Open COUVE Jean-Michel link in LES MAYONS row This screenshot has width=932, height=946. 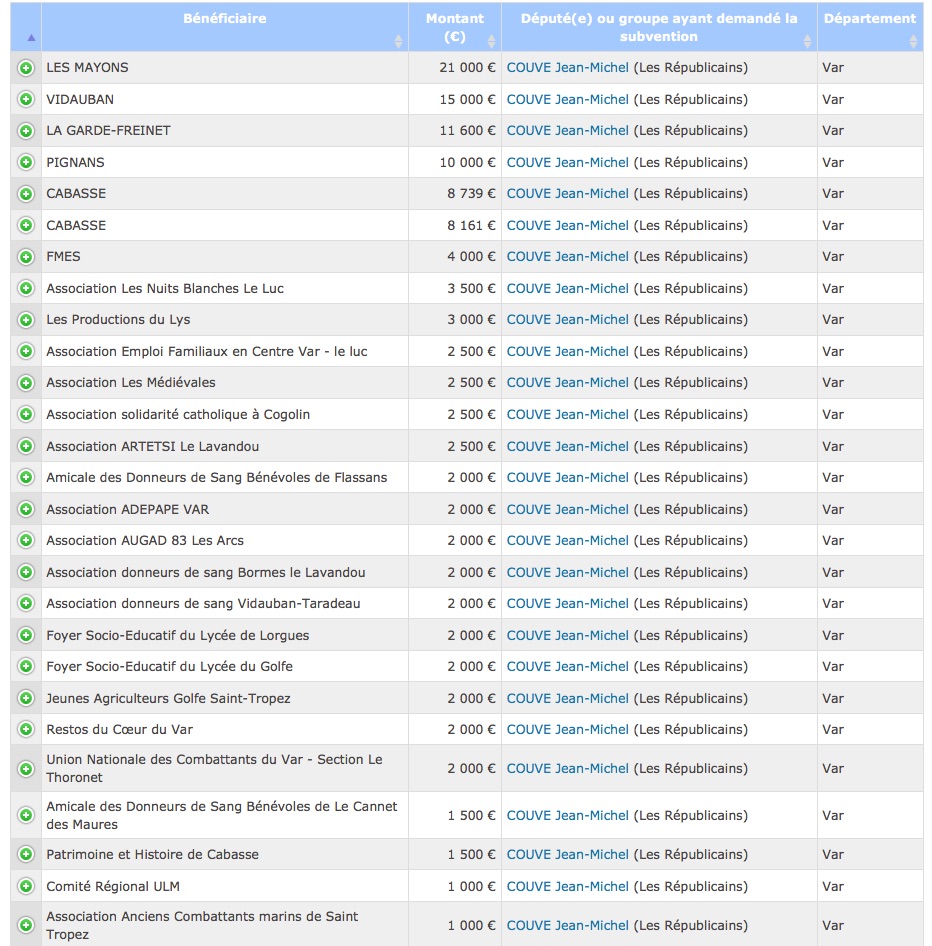tap(568, 68)
